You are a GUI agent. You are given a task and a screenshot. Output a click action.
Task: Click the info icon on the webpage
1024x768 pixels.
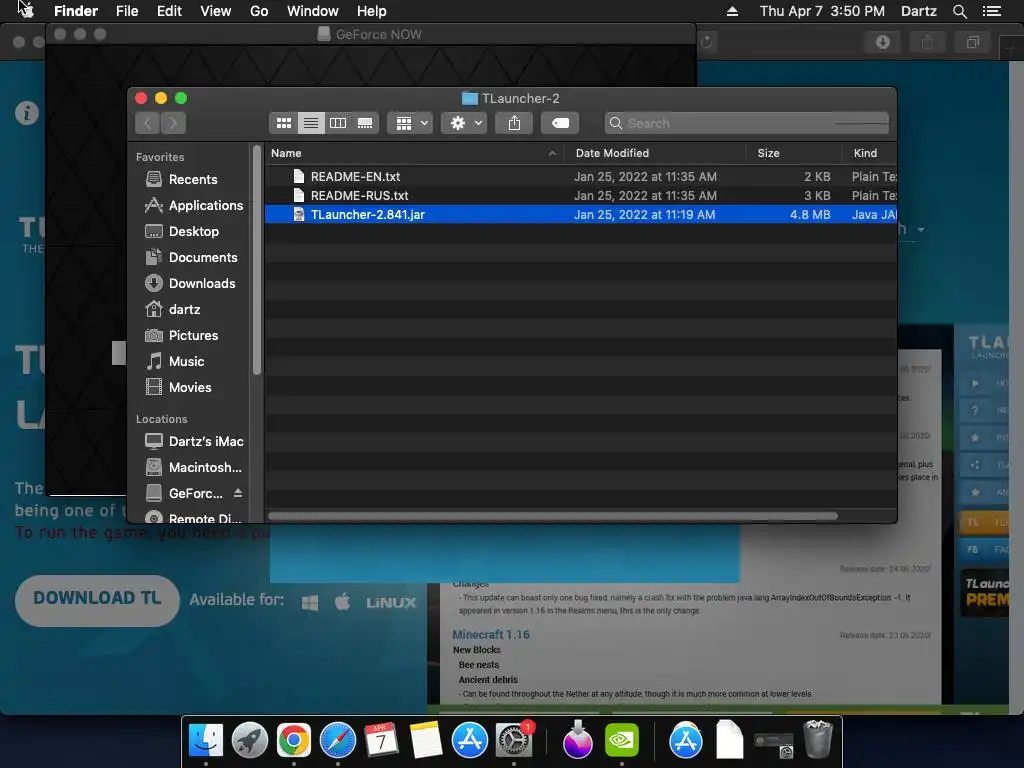coord(27,113)
